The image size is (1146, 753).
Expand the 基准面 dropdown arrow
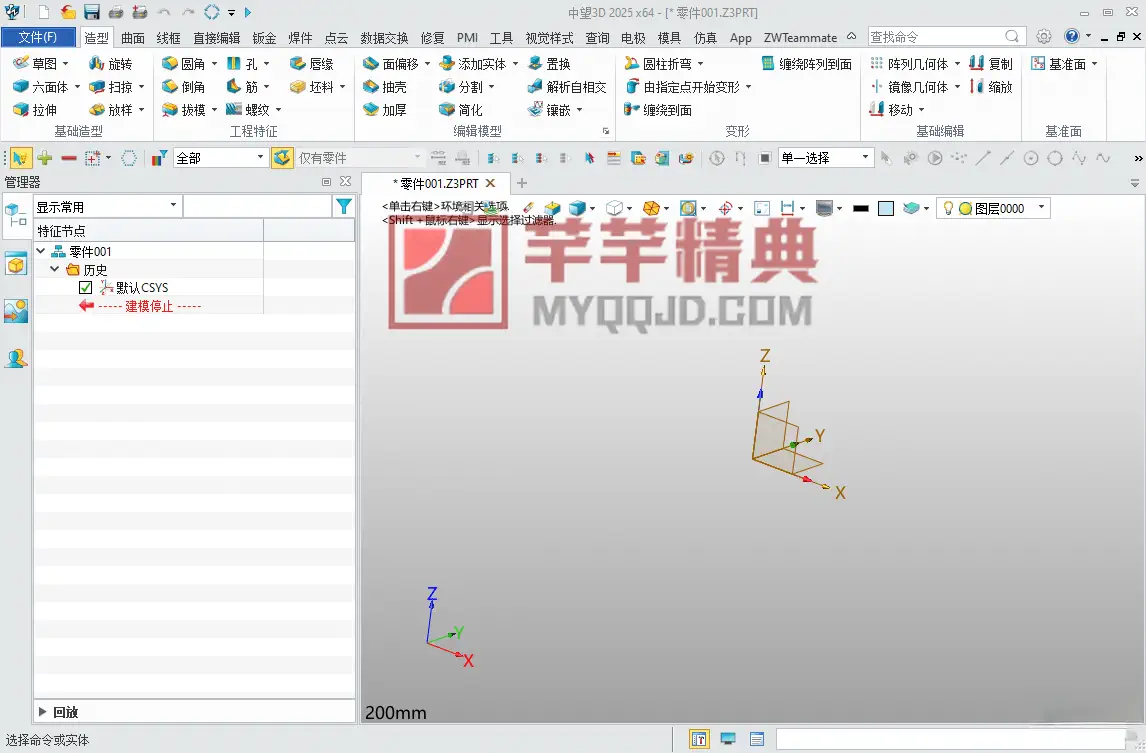[x=1094, y=64]
